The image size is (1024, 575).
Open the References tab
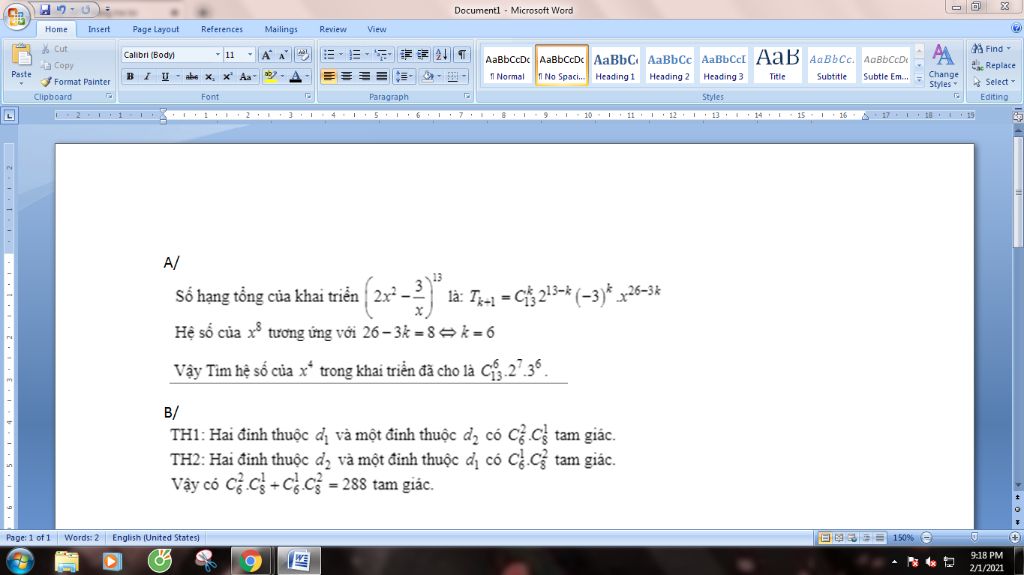(221, 29)
